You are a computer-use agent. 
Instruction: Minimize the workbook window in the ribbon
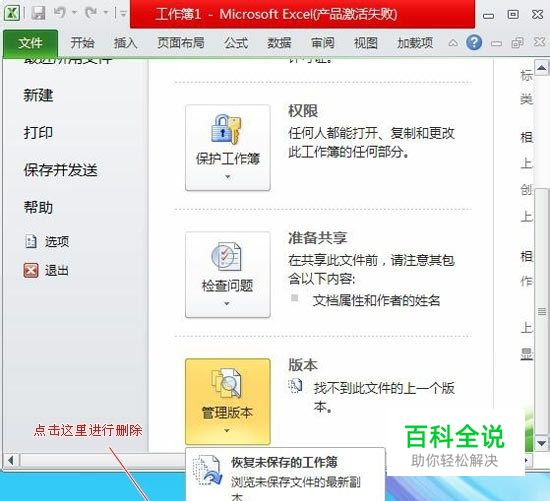(x=496, y=44)
